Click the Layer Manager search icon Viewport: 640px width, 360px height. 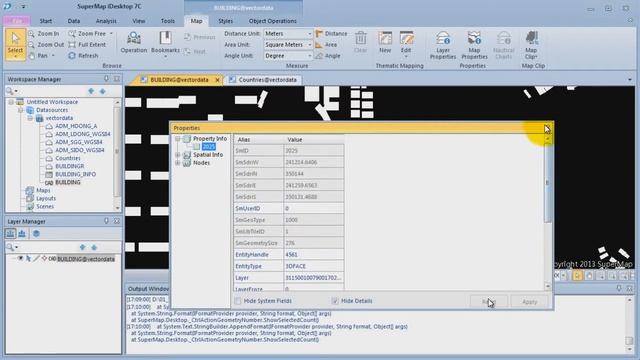tap(10, 247)
